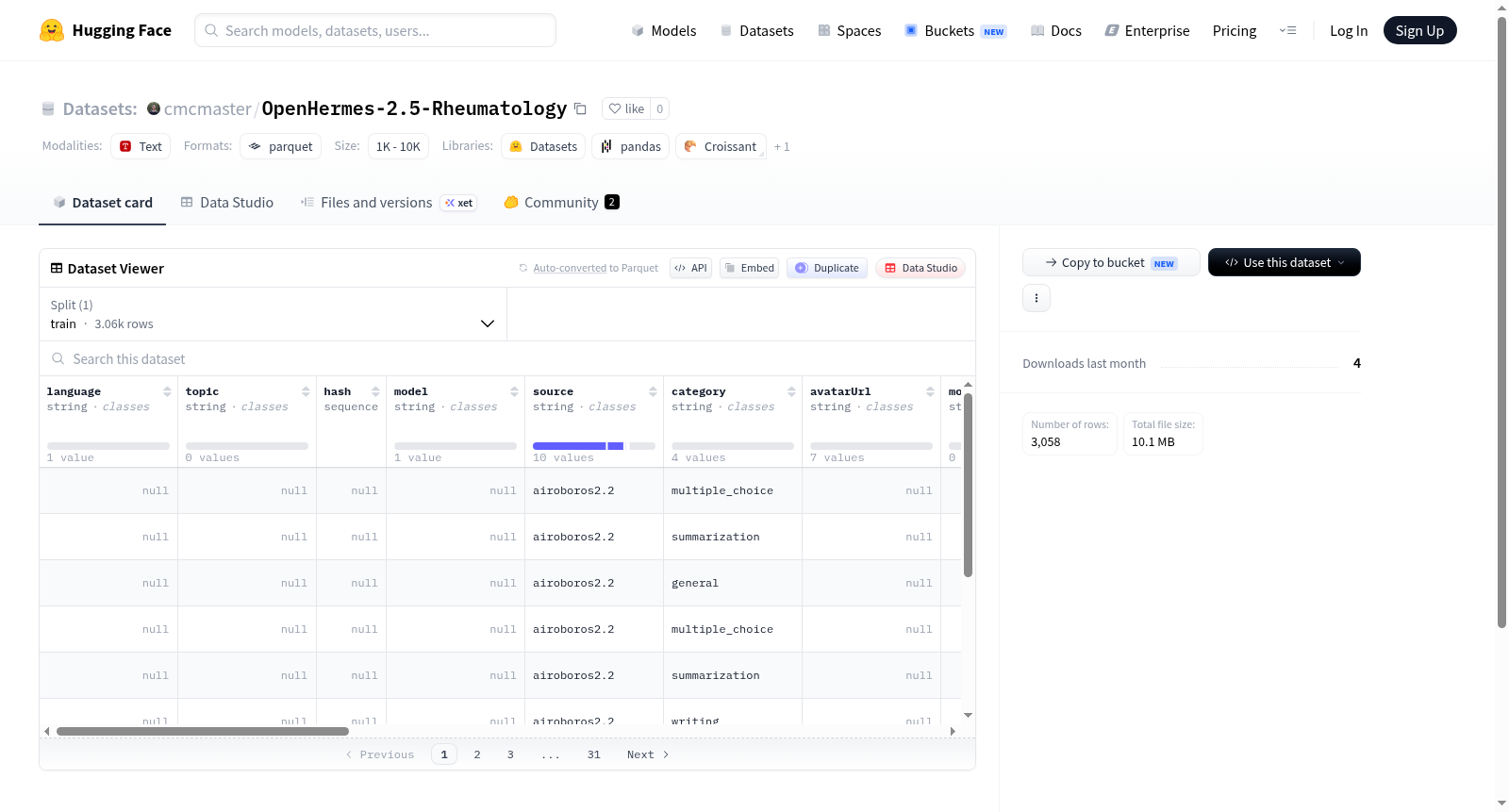Duplicate the dataset viewer
Viewport: 1509px width, 812px height.
827,268
